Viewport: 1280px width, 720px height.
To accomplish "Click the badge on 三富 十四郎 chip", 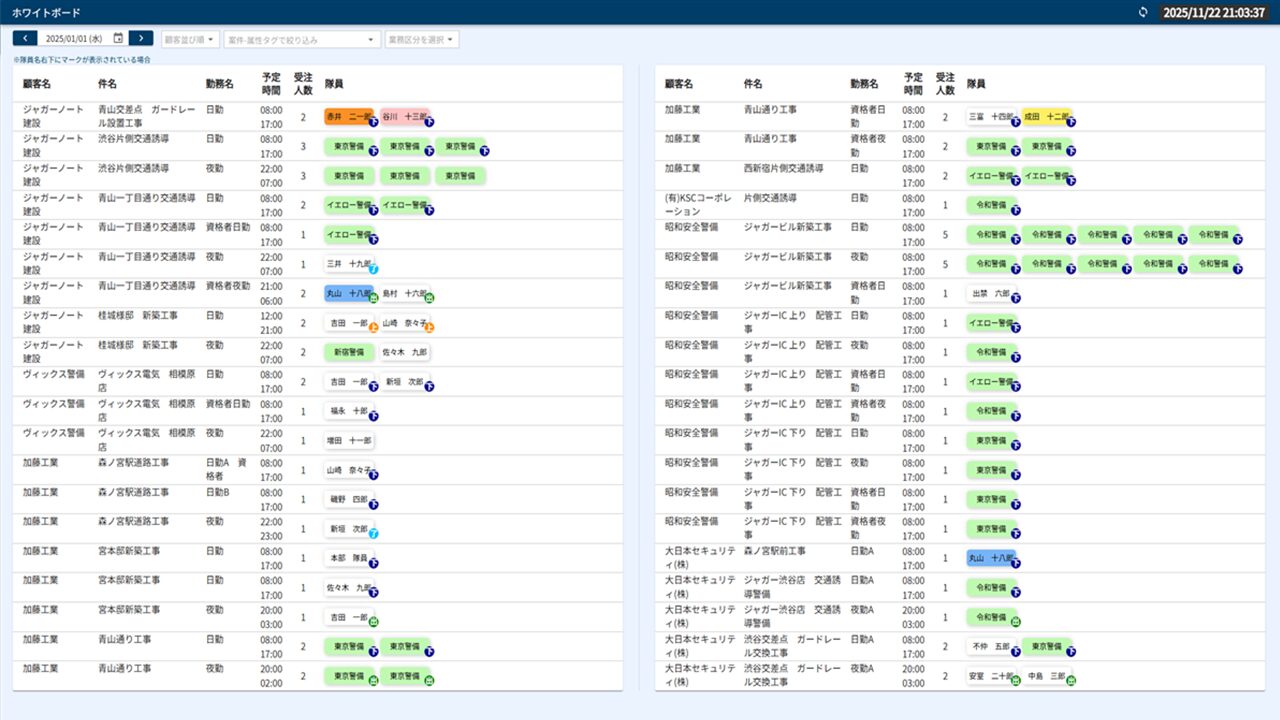I will click(x=1015, y=122).
